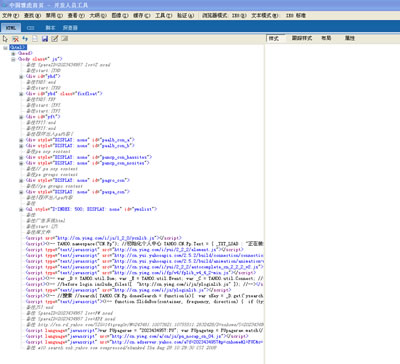Open the 文本模式: IE8 标准 menu

(279, 15)
